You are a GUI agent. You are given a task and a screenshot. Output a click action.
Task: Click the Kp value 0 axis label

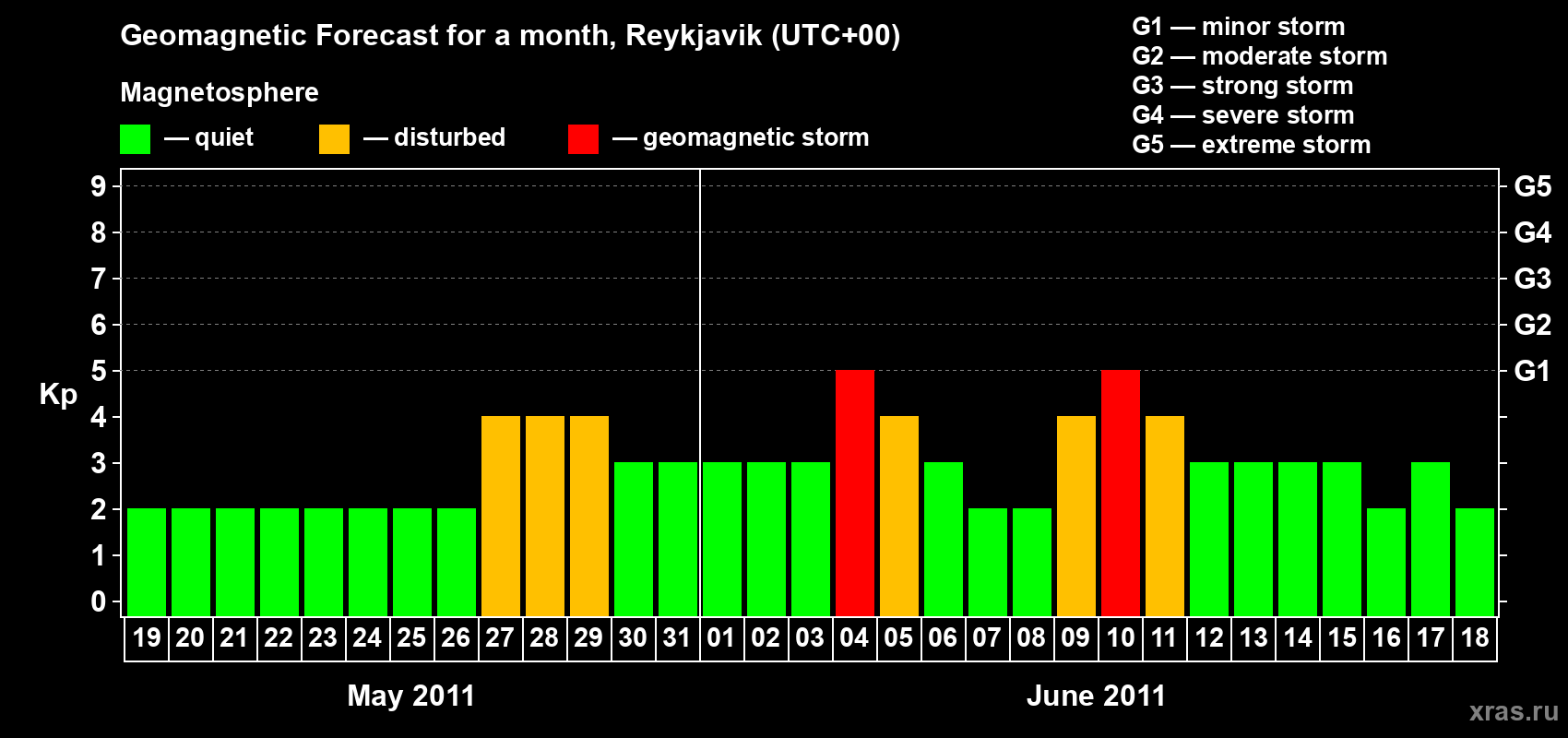tap(99, 601)
